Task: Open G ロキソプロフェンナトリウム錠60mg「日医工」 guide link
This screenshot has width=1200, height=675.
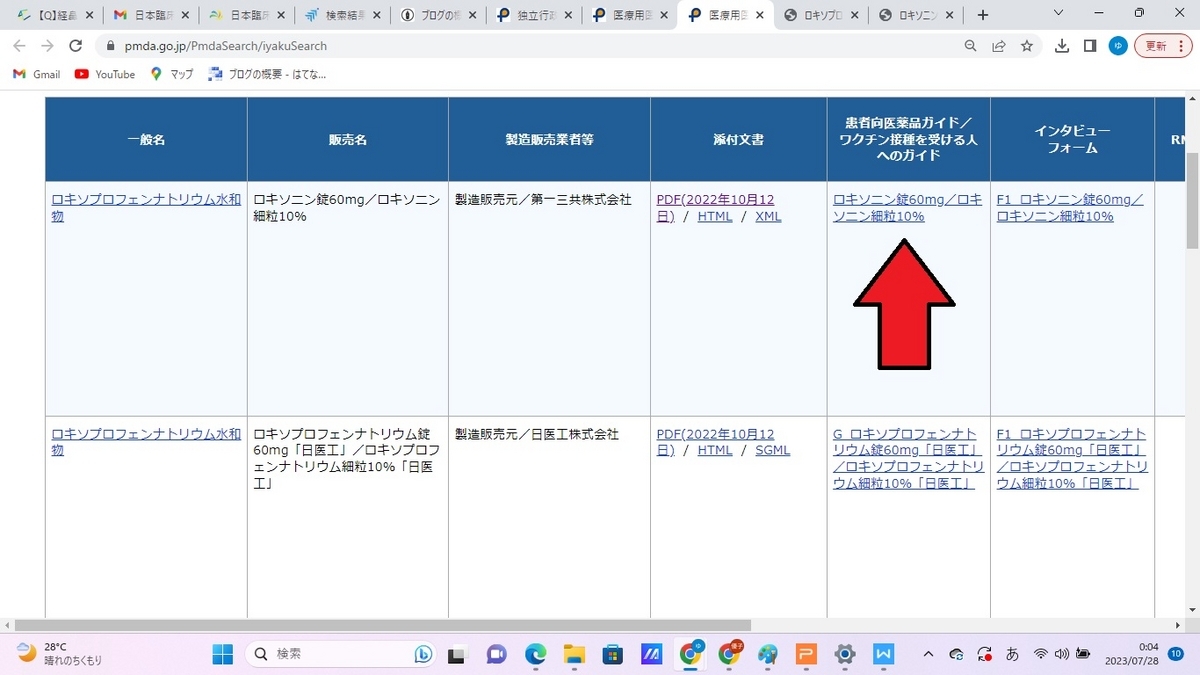Action: (909, 458)
